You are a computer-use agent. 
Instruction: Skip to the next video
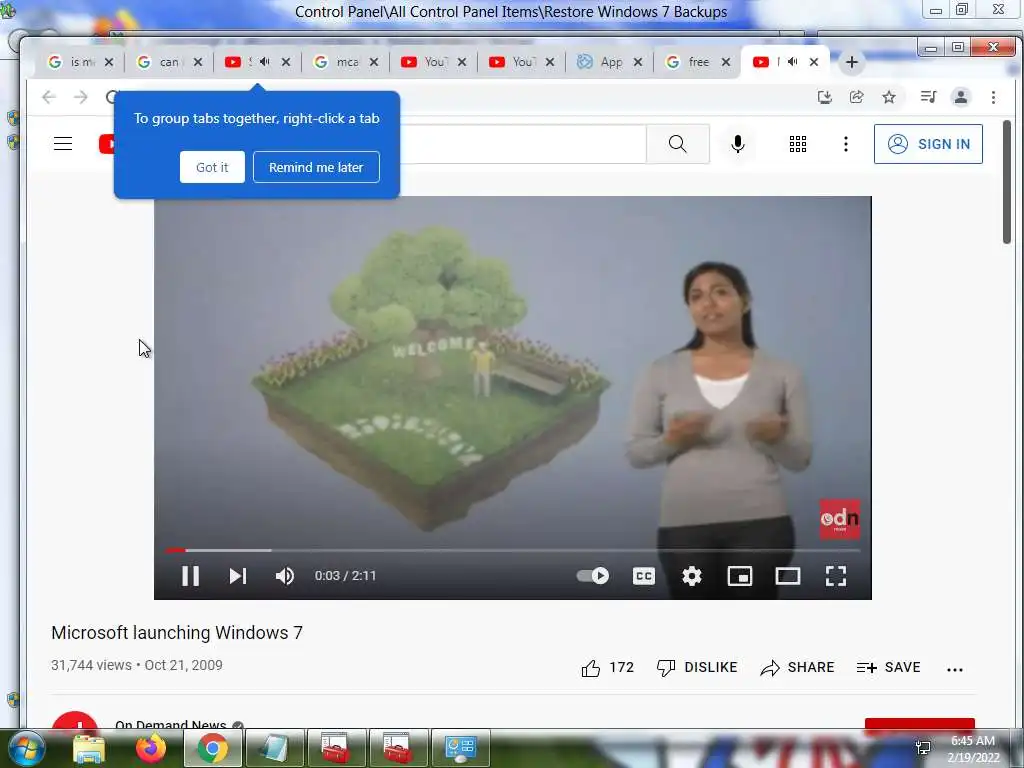click(x=238, y=575)
